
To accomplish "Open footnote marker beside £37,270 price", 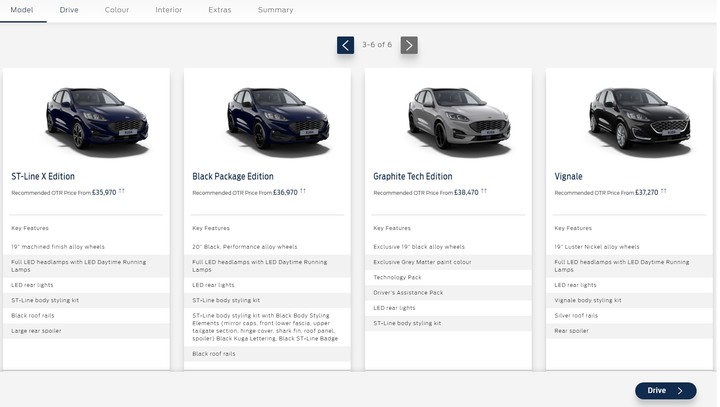I will [x=664, y=190].
